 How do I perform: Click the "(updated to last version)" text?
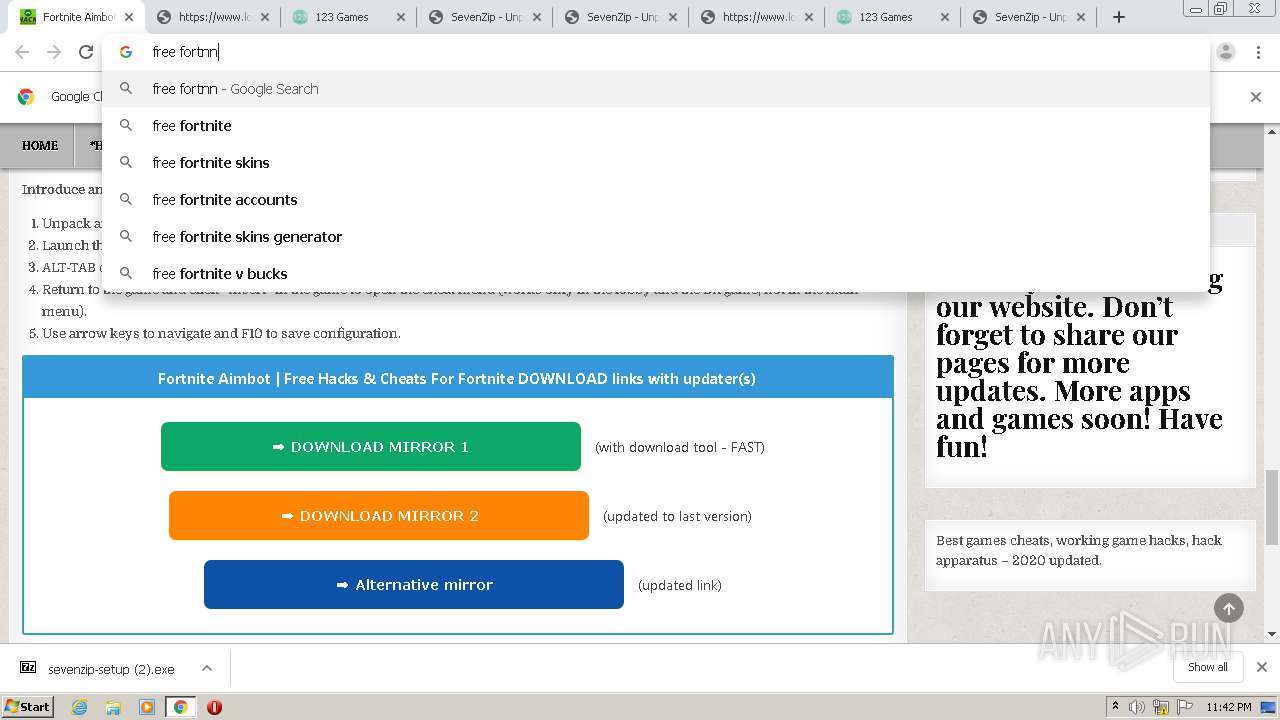(677, 516)
